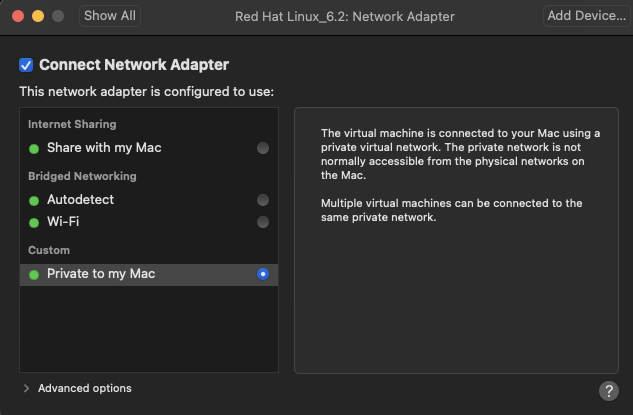Image resolution: width=633 pixels, height=415 pixels.
Task: Uncheck the Connect Network Adapter checkbox
Action: 26,65
